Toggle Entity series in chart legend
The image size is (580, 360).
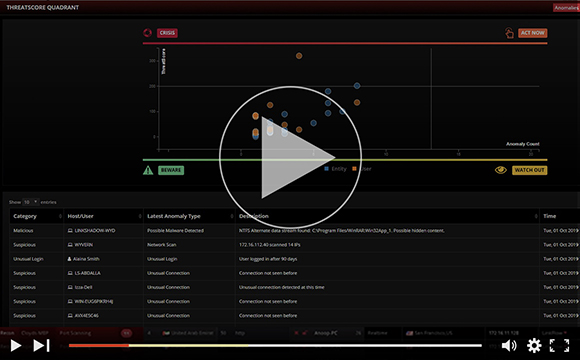[x=335, y=169]
